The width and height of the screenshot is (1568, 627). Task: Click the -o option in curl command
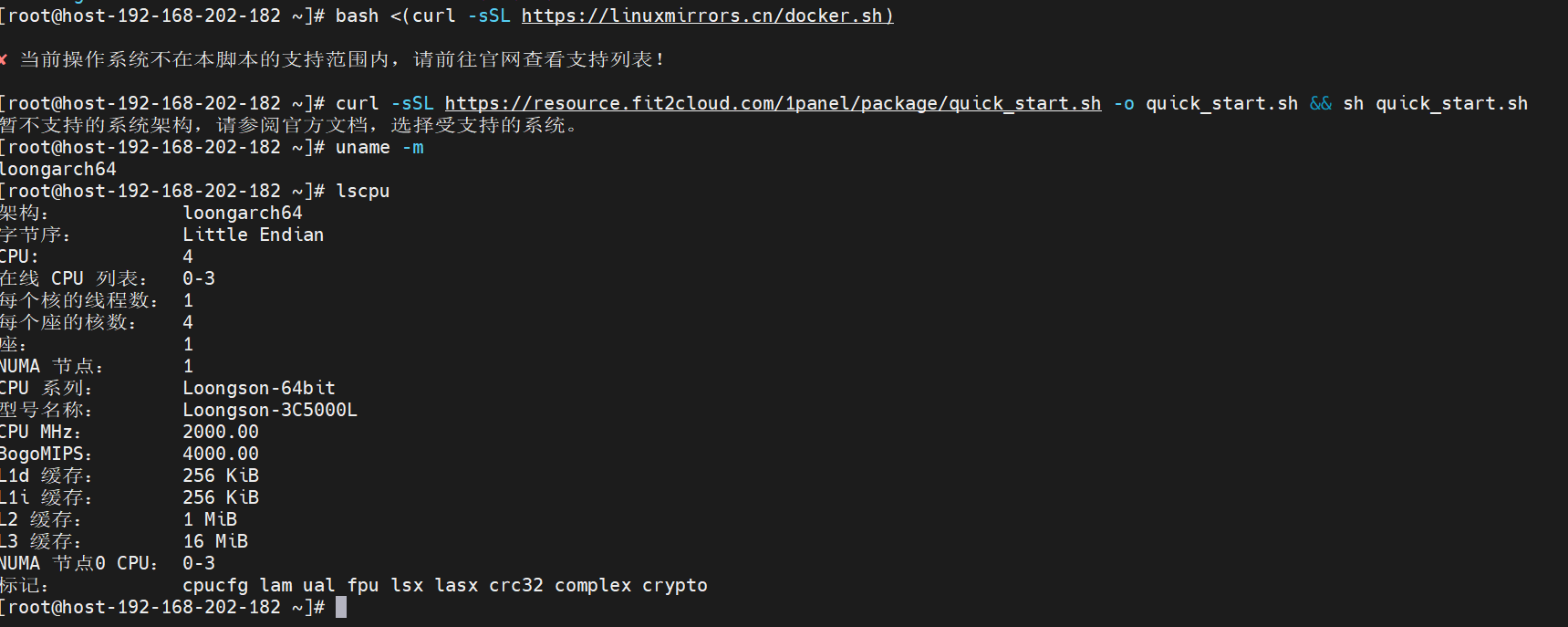pos(1124,103)
